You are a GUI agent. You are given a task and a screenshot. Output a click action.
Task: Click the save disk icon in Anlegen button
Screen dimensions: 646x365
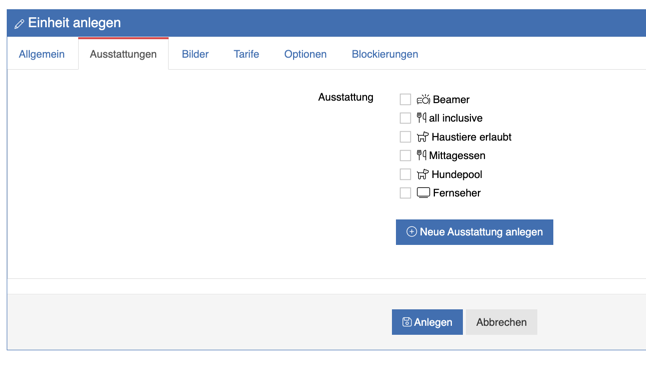[x=407, y=322]
